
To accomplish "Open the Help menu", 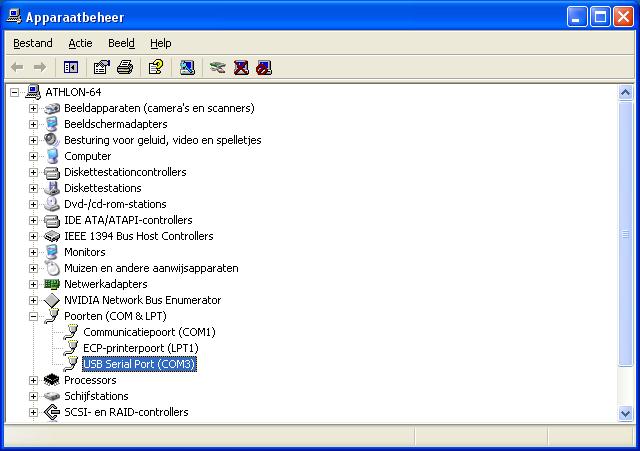I will 160,43.
